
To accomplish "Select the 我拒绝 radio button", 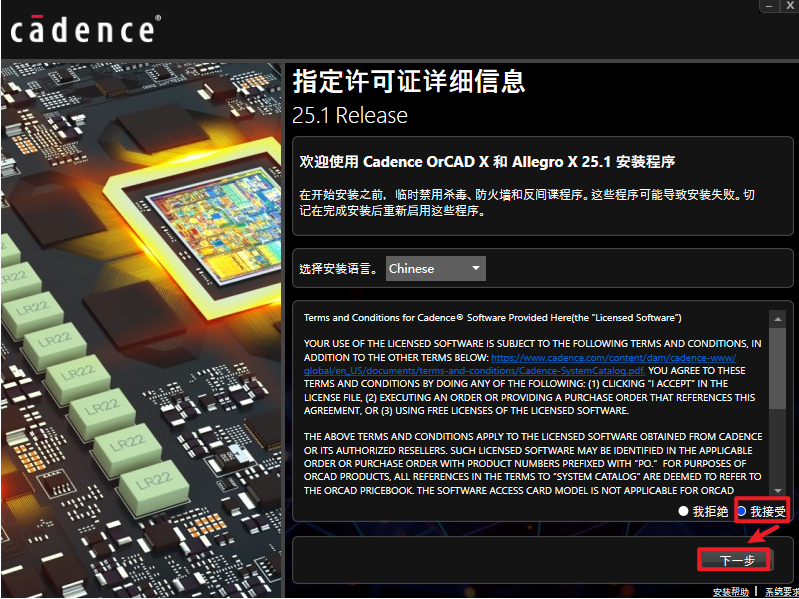I will pyautogui.click(x=684, y=511).
